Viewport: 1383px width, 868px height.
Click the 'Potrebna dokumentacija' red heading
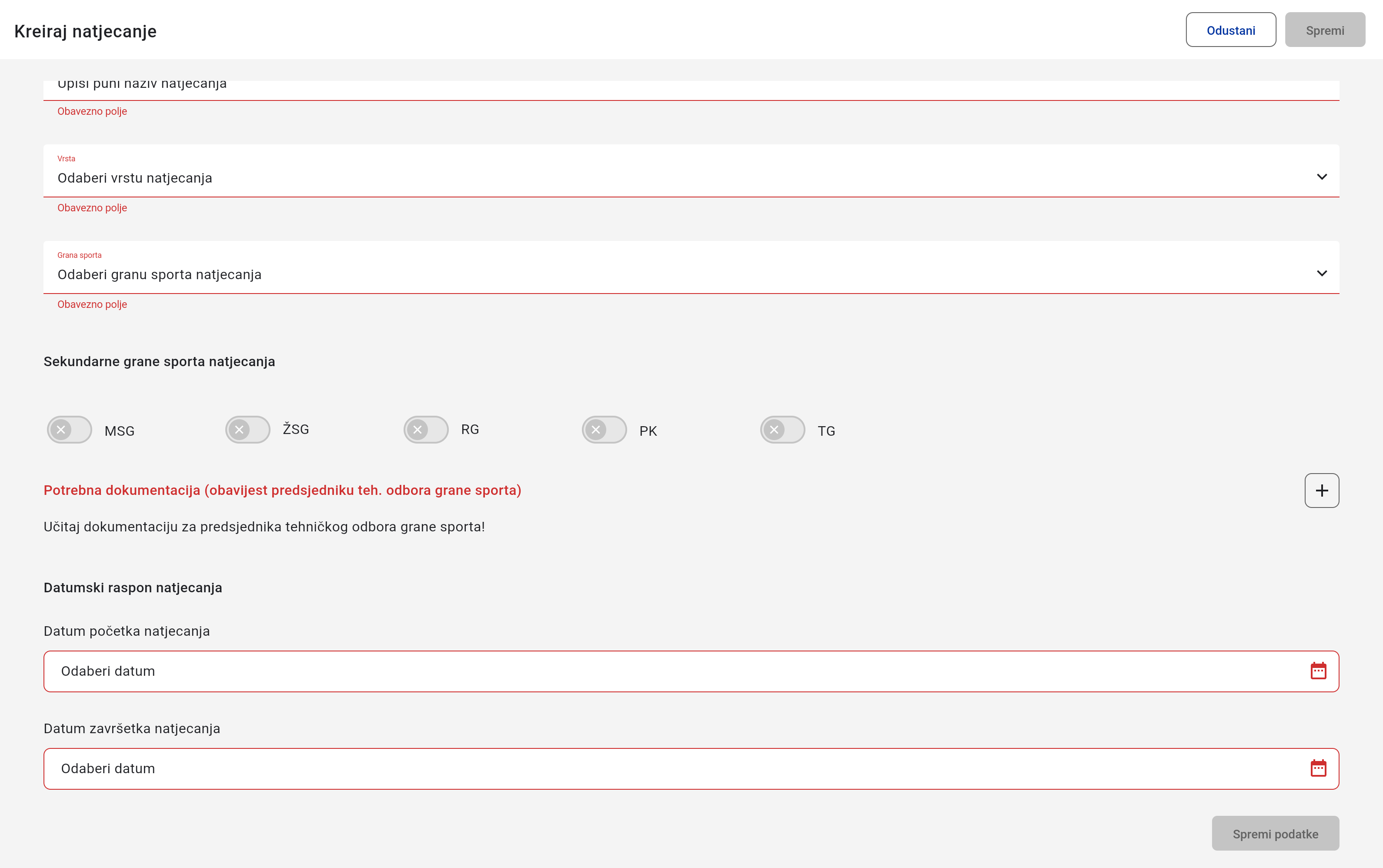click(x=282, y=490)
